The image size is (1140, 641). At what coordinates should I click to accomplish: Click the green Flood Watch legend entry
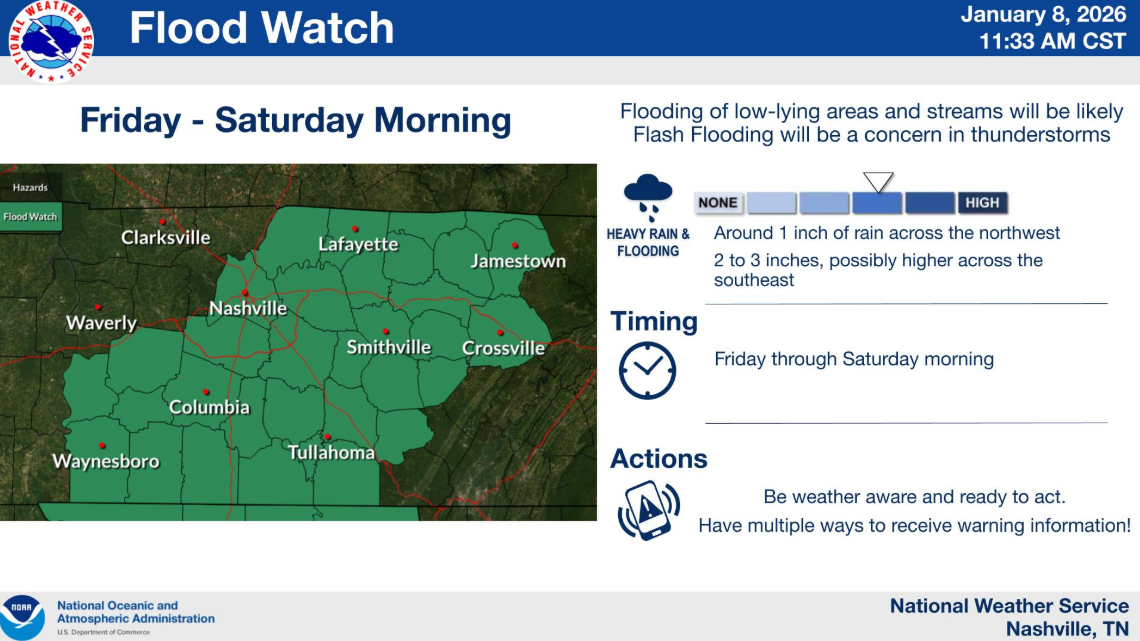click(x=30, y=217)
